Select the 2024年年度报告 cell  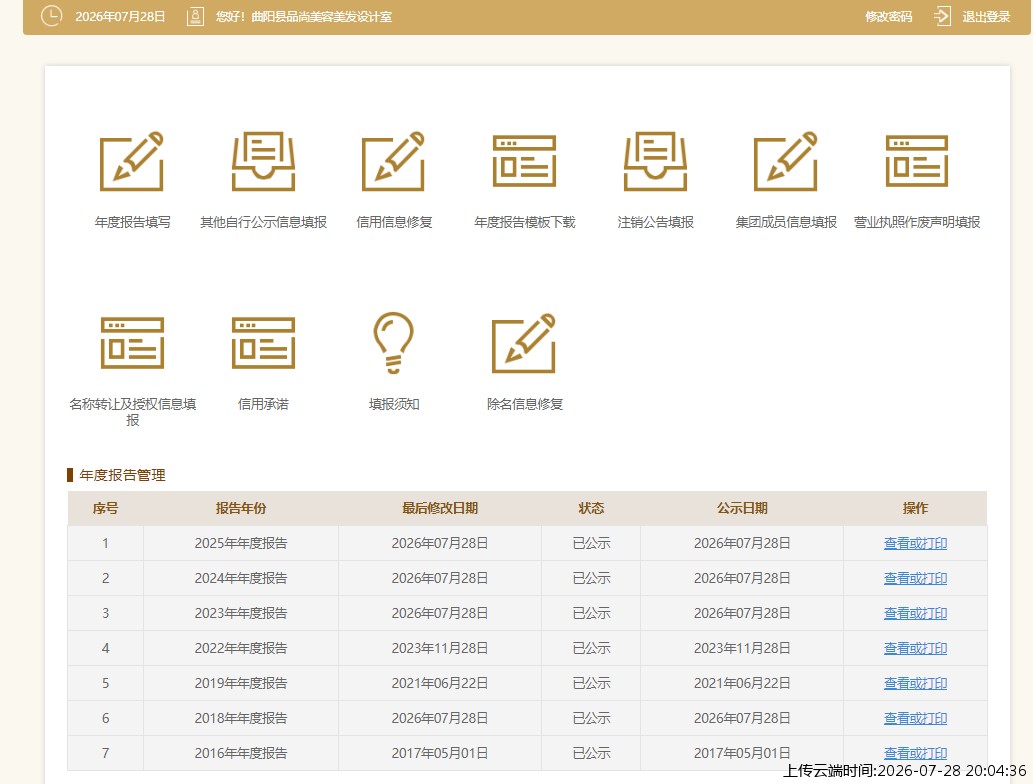[241, 578]
